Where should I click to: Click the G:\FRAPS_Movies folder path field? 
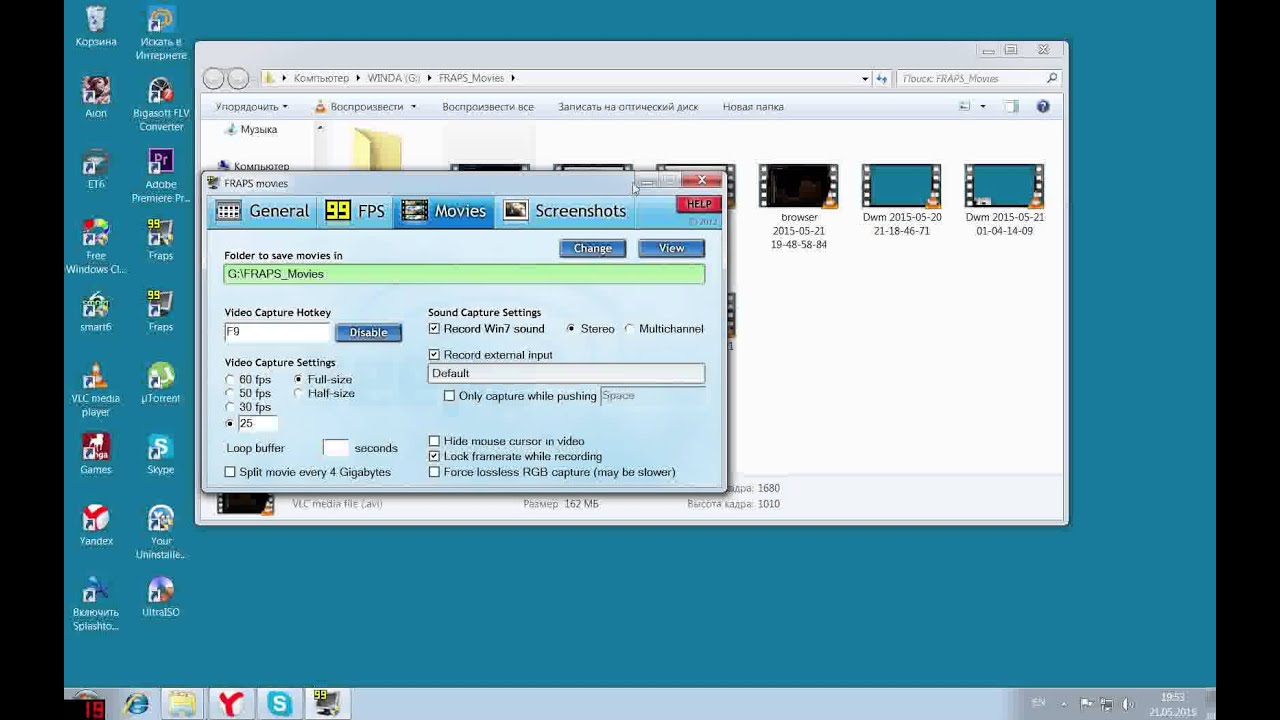coord(464,274)
